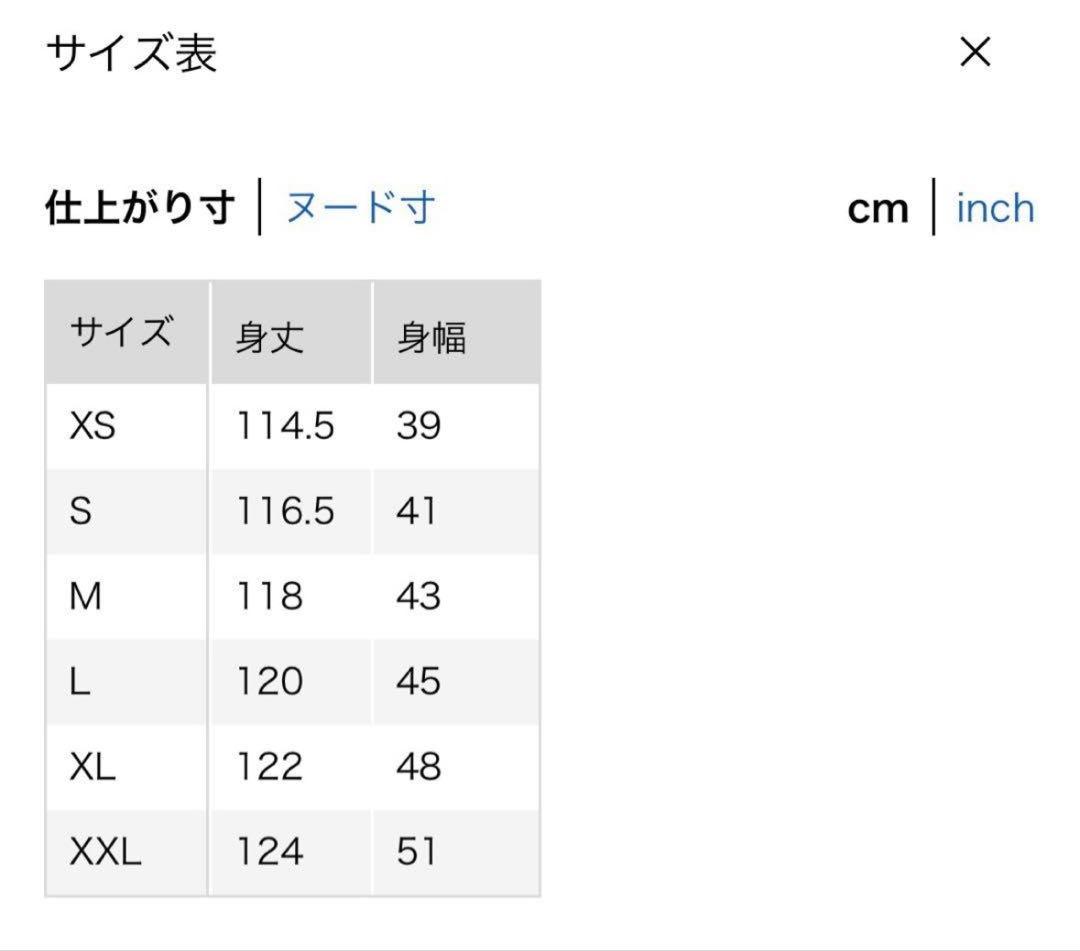The width and height of the screenshot is (1080, 951).
Task: Select the XL size row
Action: (293, 766)
